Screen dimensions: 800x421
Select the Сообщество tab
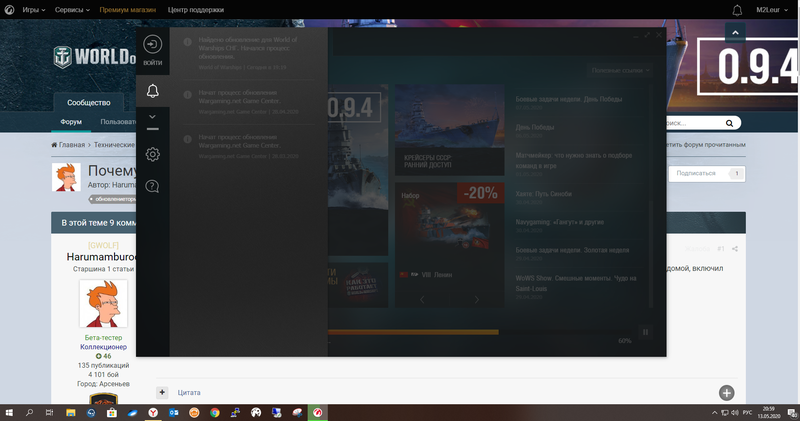click(89, 103)
